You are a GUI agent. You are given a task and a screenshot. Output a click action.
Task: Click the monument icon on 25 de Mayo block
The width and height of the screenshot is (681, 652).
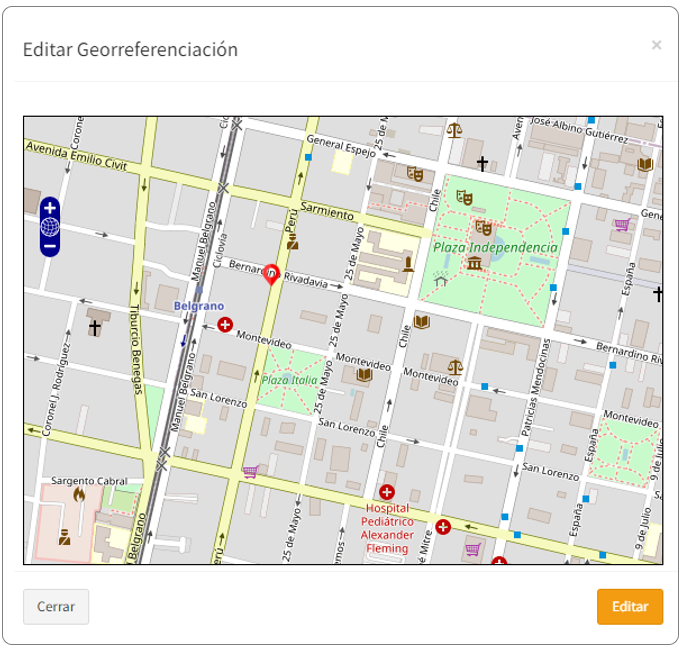408,264
